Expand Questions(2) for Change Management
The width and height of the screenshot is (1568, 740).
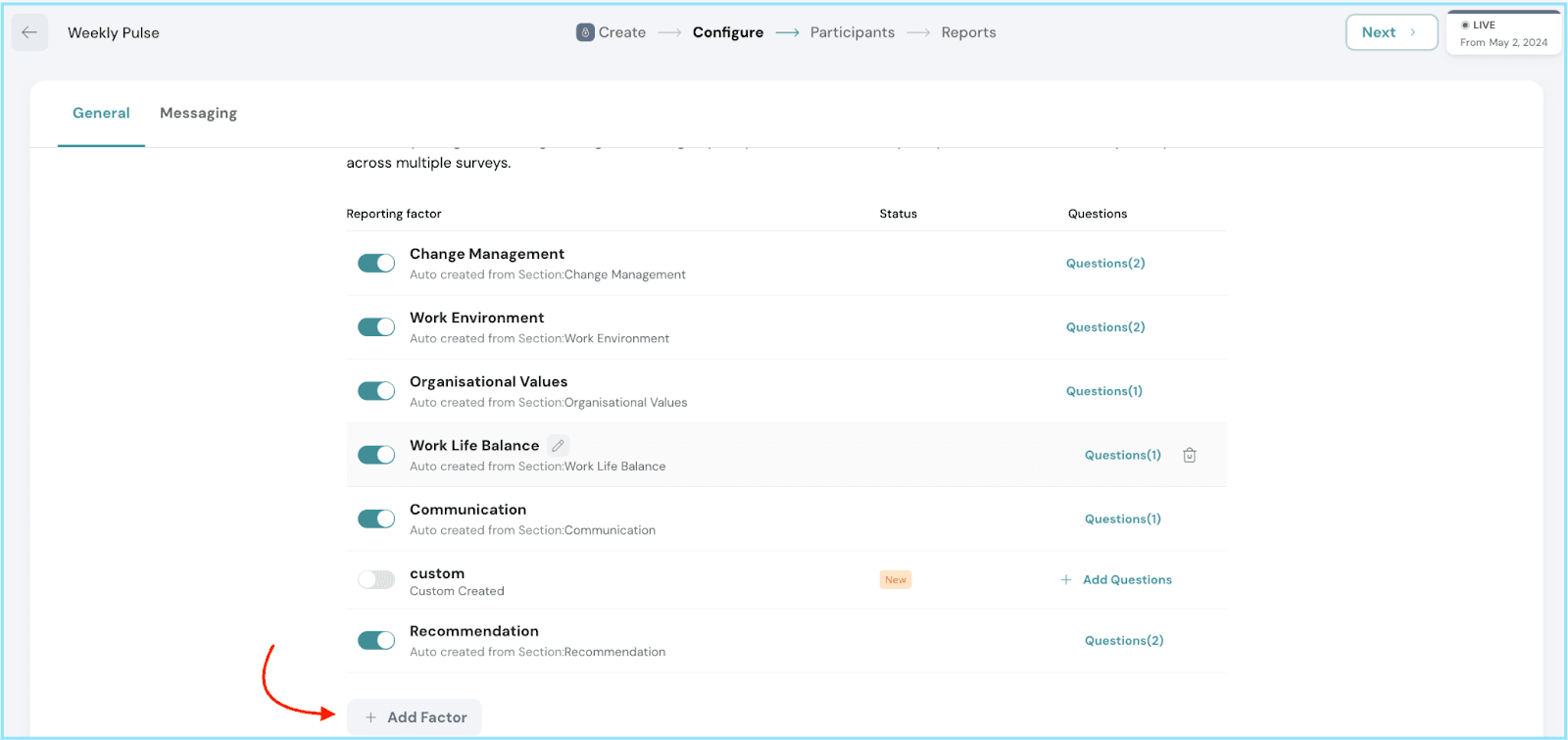pyautogui.click(x=1104, y=264)
